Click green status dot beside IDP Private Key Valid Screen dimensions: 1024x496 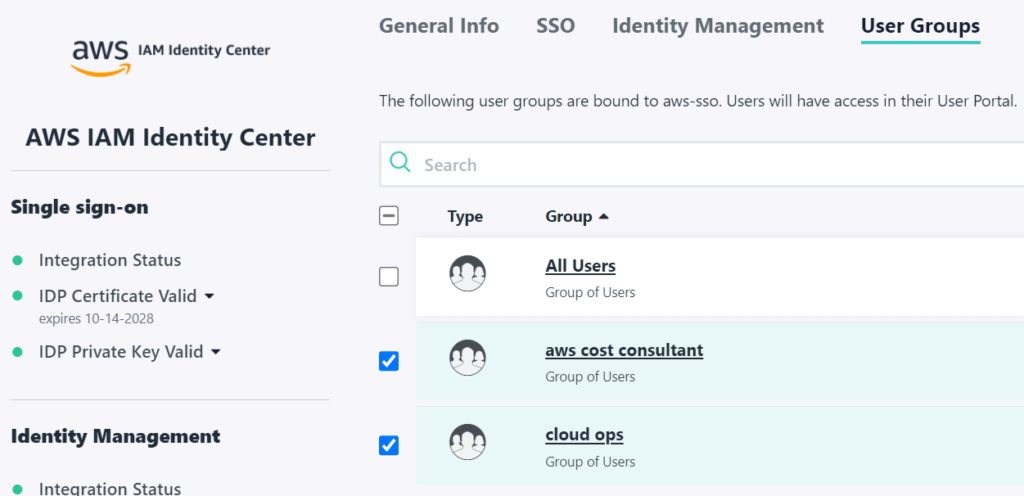(18, 352)
